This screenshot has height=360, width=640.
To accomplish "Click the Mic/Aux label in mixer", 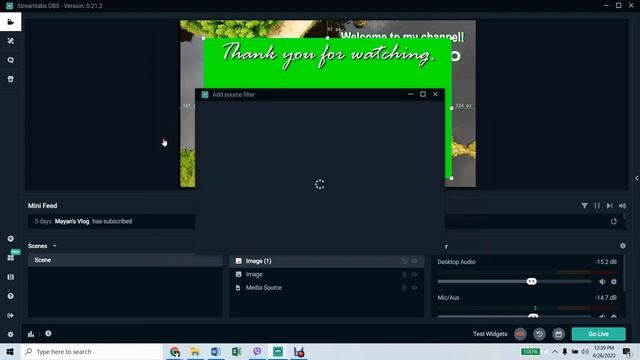I will [448, 298].
